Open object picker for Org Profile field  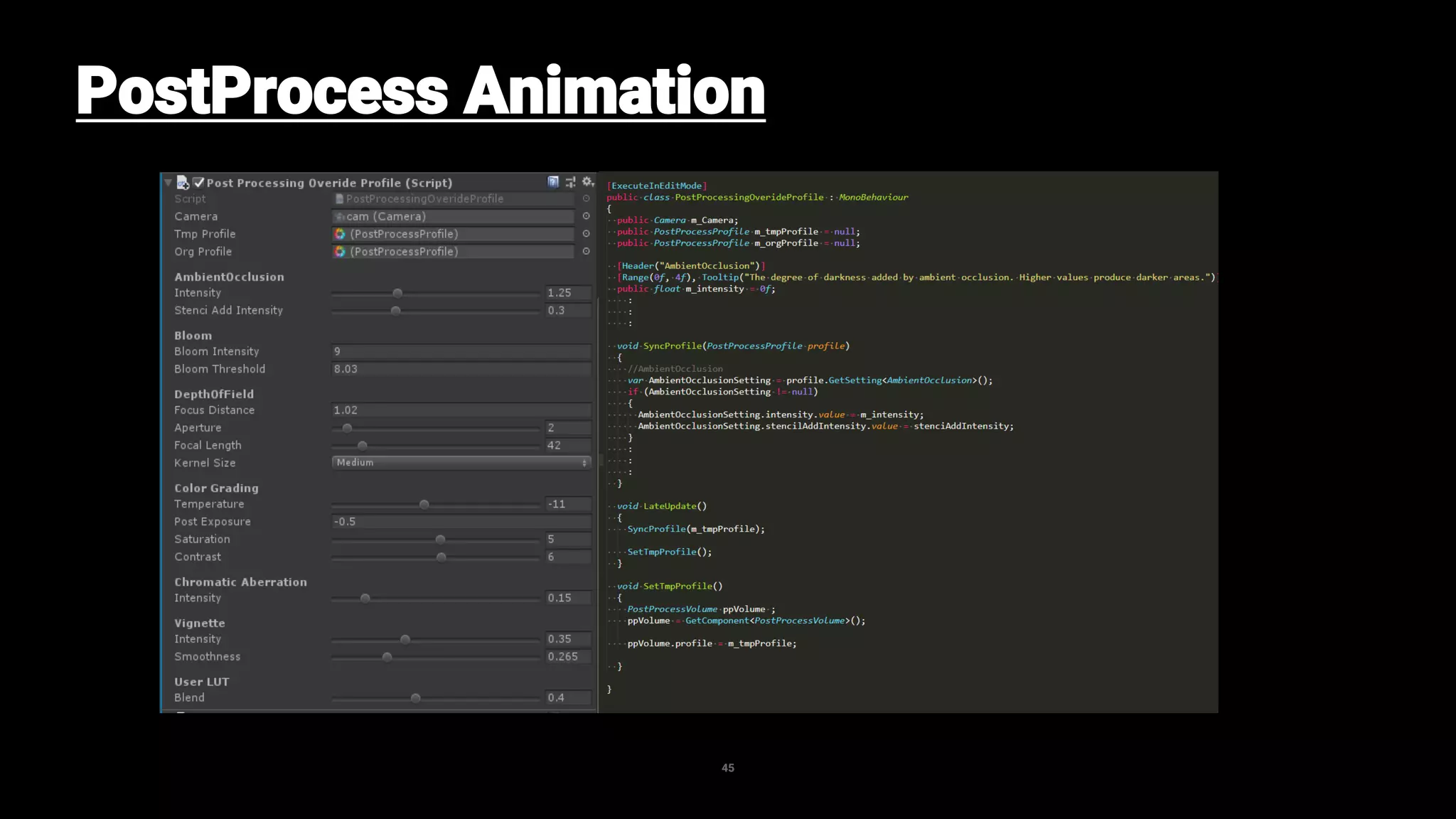586,251
